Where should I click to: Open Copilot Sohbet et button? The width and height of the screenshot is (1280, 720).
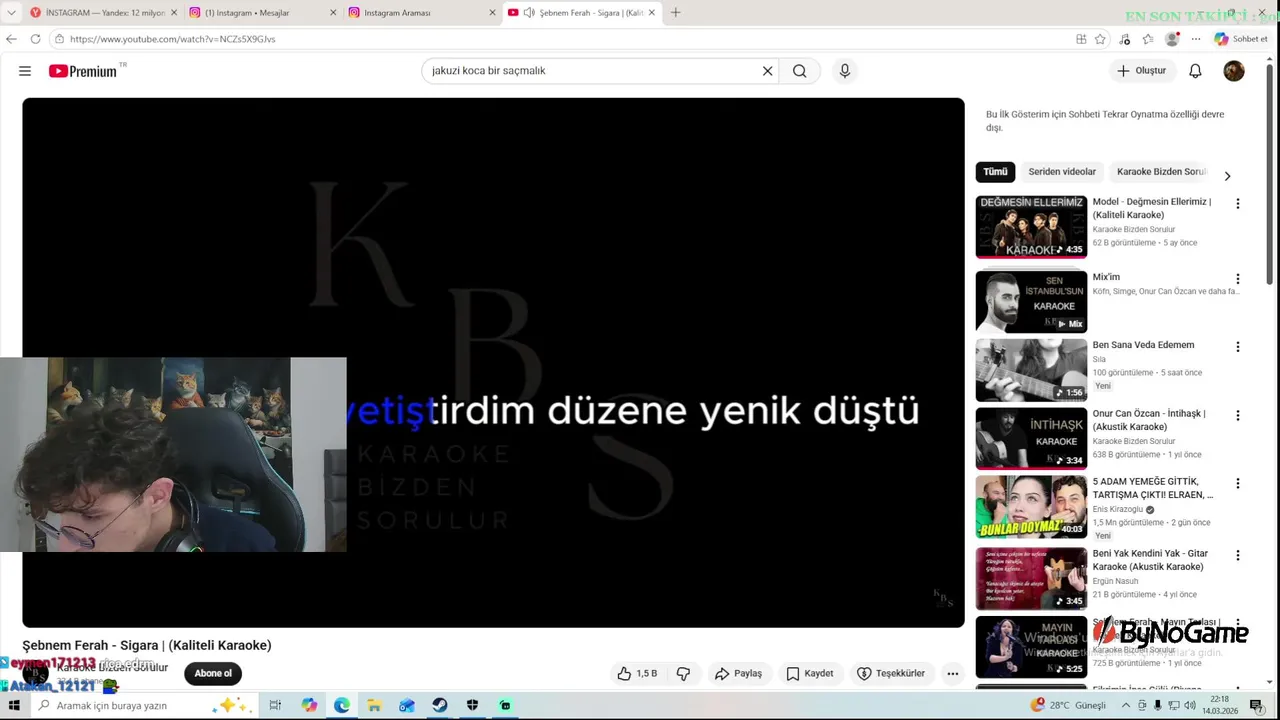coord(1241,39)
